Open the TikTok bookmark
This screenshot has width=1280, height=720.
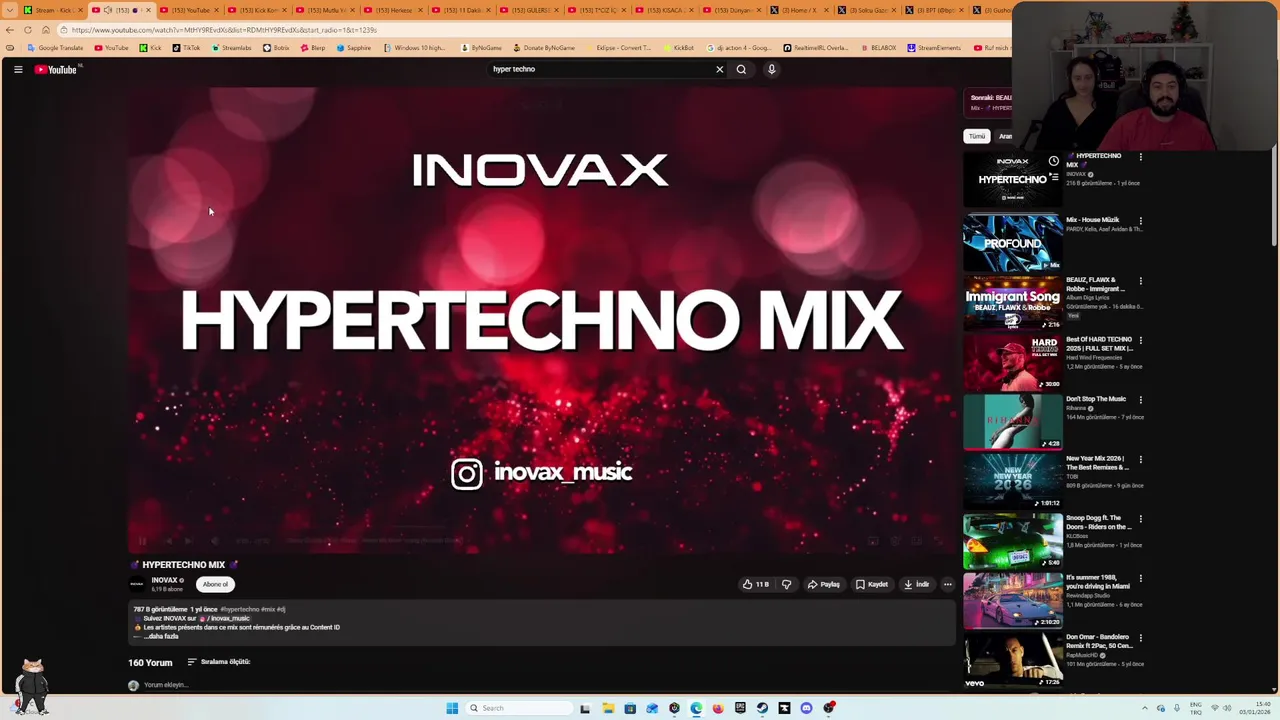pyautogui.click(x=186, y=48)
